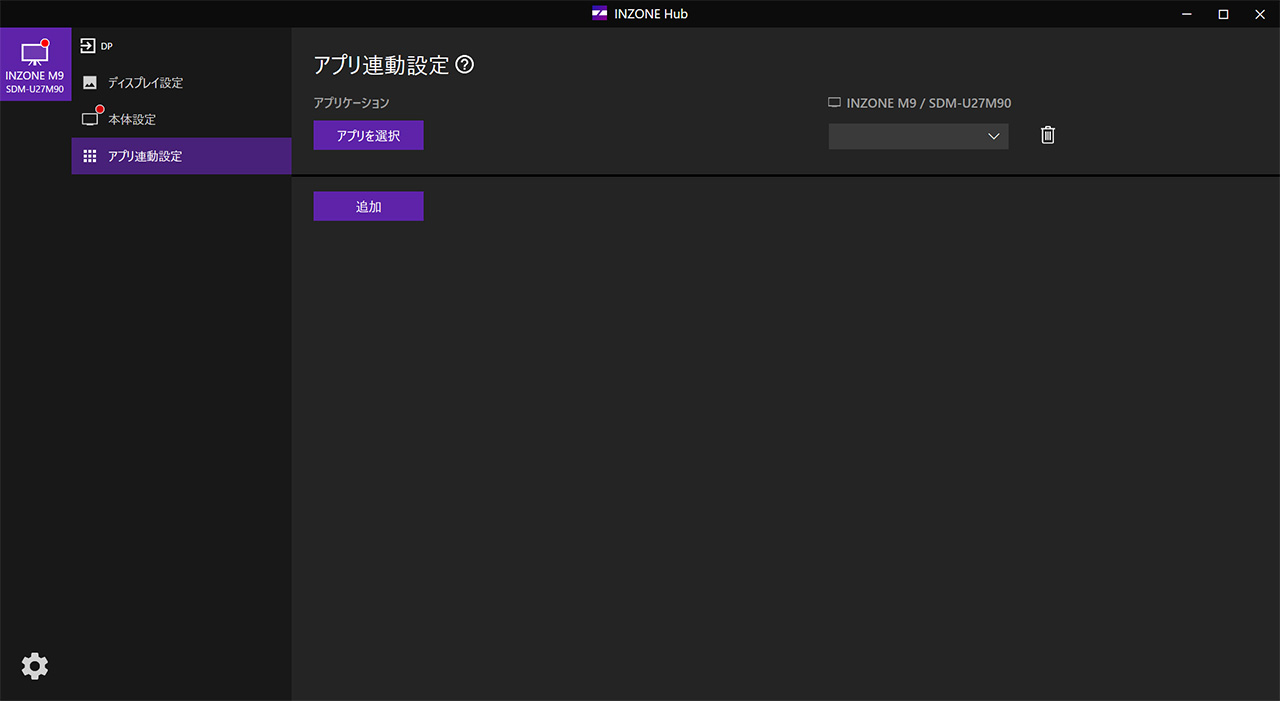Expand the INZONE M9 picture mode dropdown
This screenshot has height=701, width=1280.
point(918,136)
